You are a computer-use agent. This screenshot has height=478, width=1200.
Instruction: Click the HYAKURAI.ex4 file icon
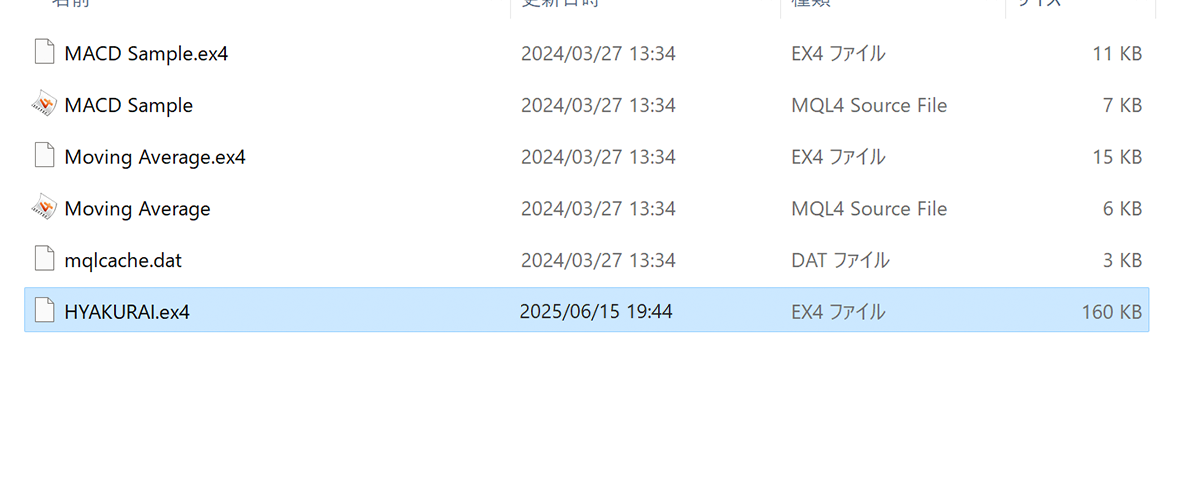44,311
